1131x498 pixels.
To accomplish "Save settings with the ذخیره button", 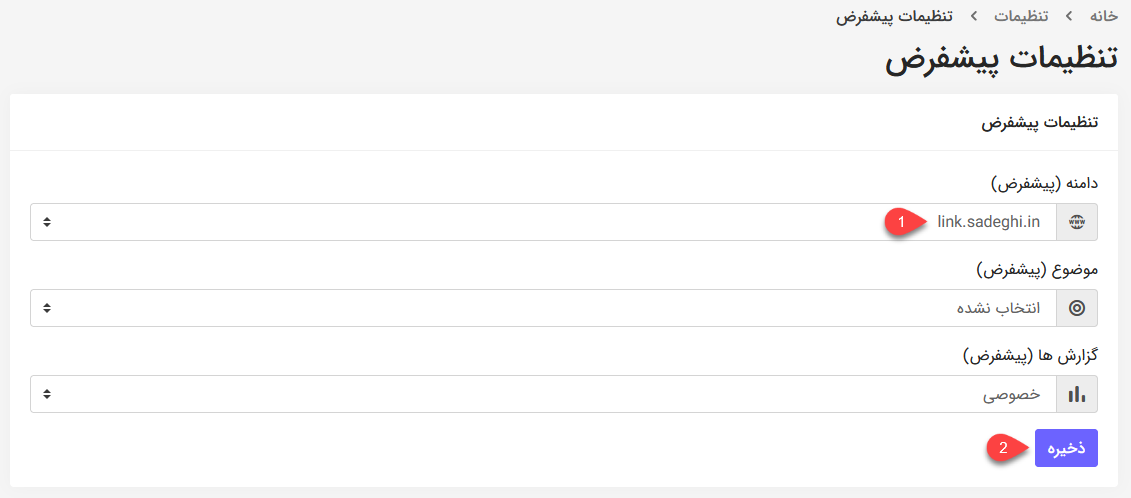I will [x=1066, y=448].
